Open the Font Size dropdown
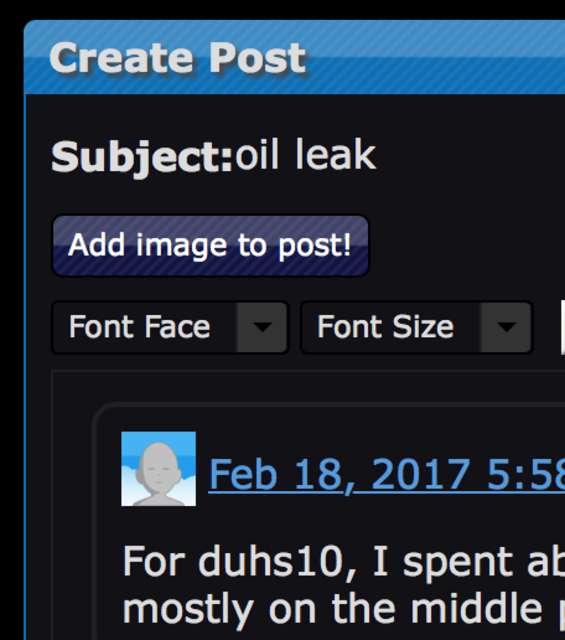Image resolution: width=565 pixels, height=640 pixels. click(416, 327)
